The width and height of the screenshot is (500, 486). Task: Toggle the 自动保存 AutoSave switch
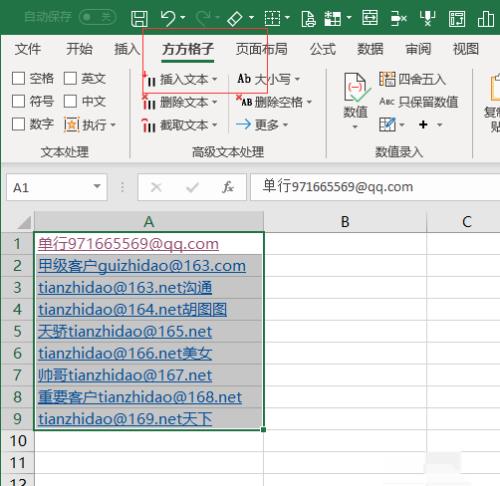(x=97, y=17)
